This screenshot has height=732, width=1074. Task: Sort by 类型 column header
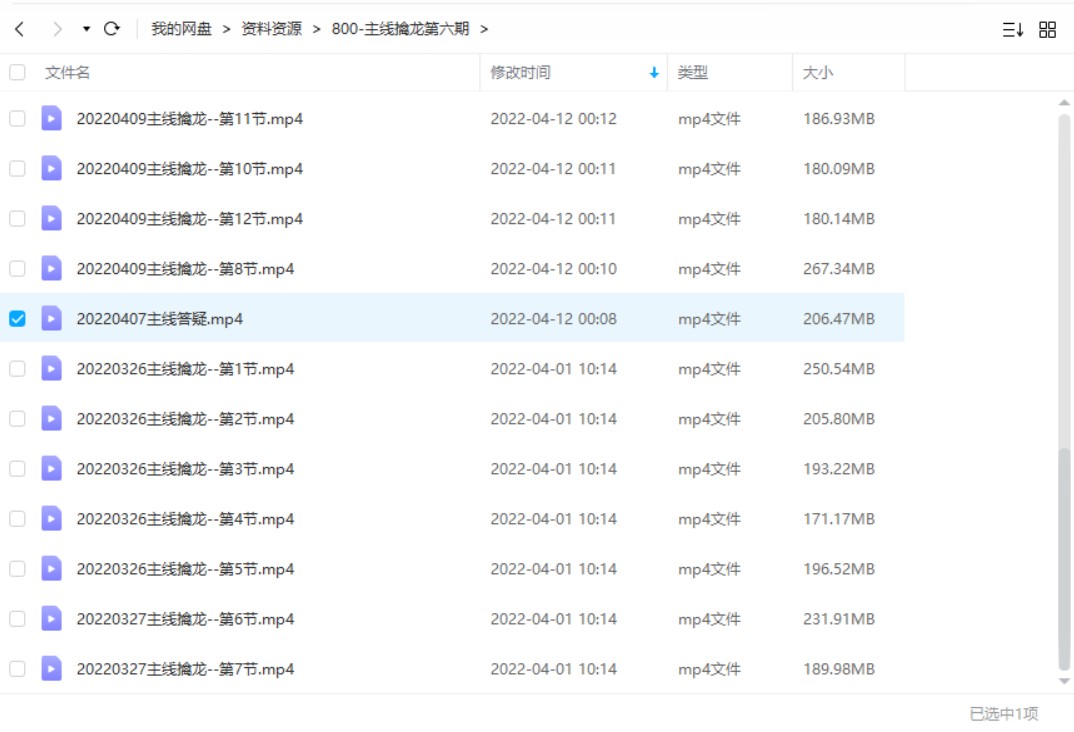(692, 73)
